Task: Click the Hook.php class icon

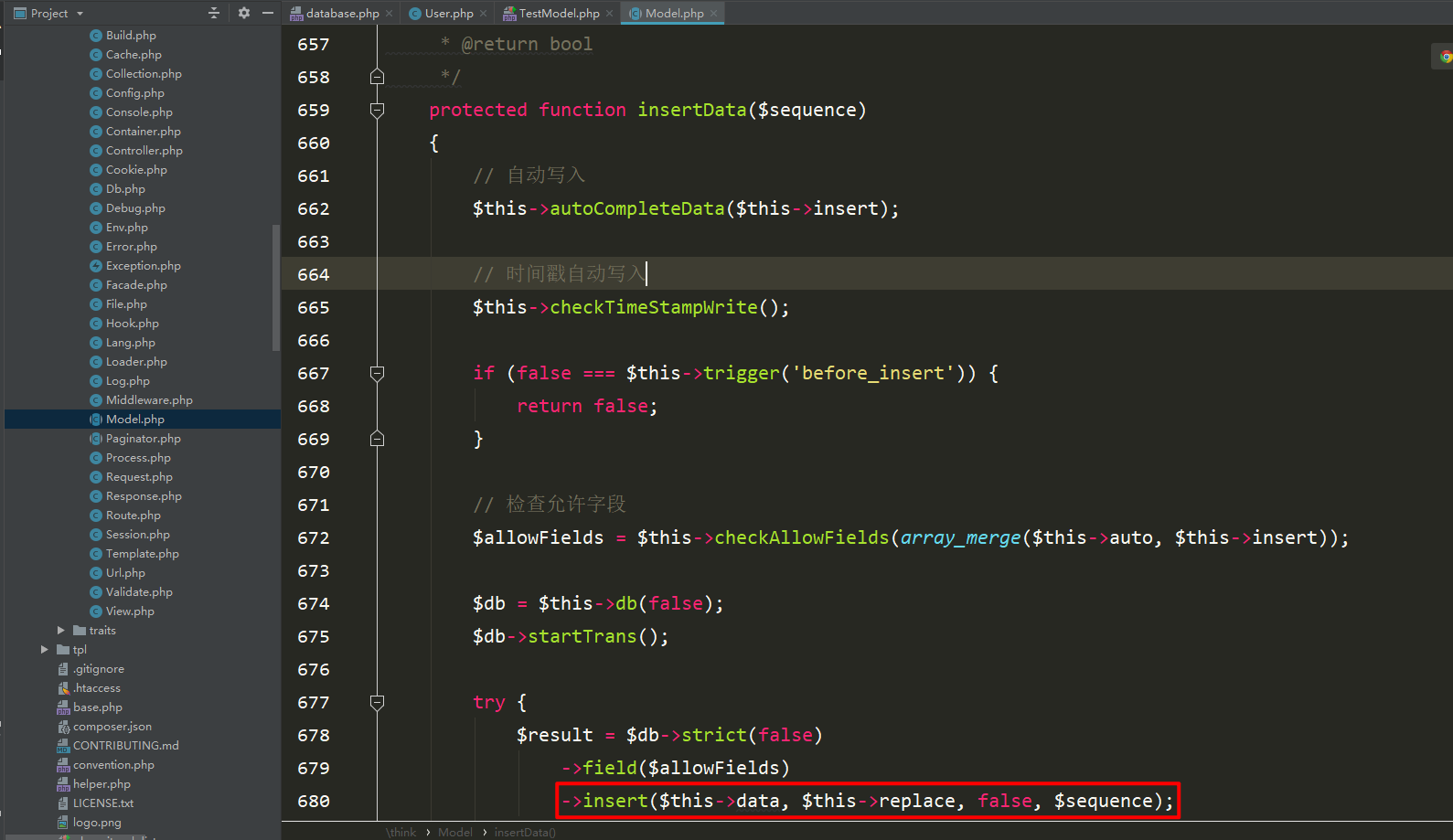Action: 96,324
